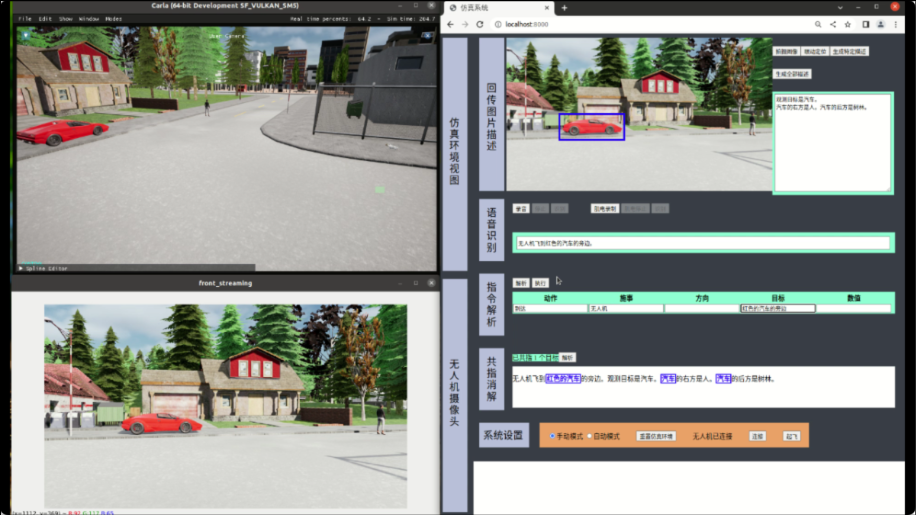Click the share icon in the address bar

833,24
